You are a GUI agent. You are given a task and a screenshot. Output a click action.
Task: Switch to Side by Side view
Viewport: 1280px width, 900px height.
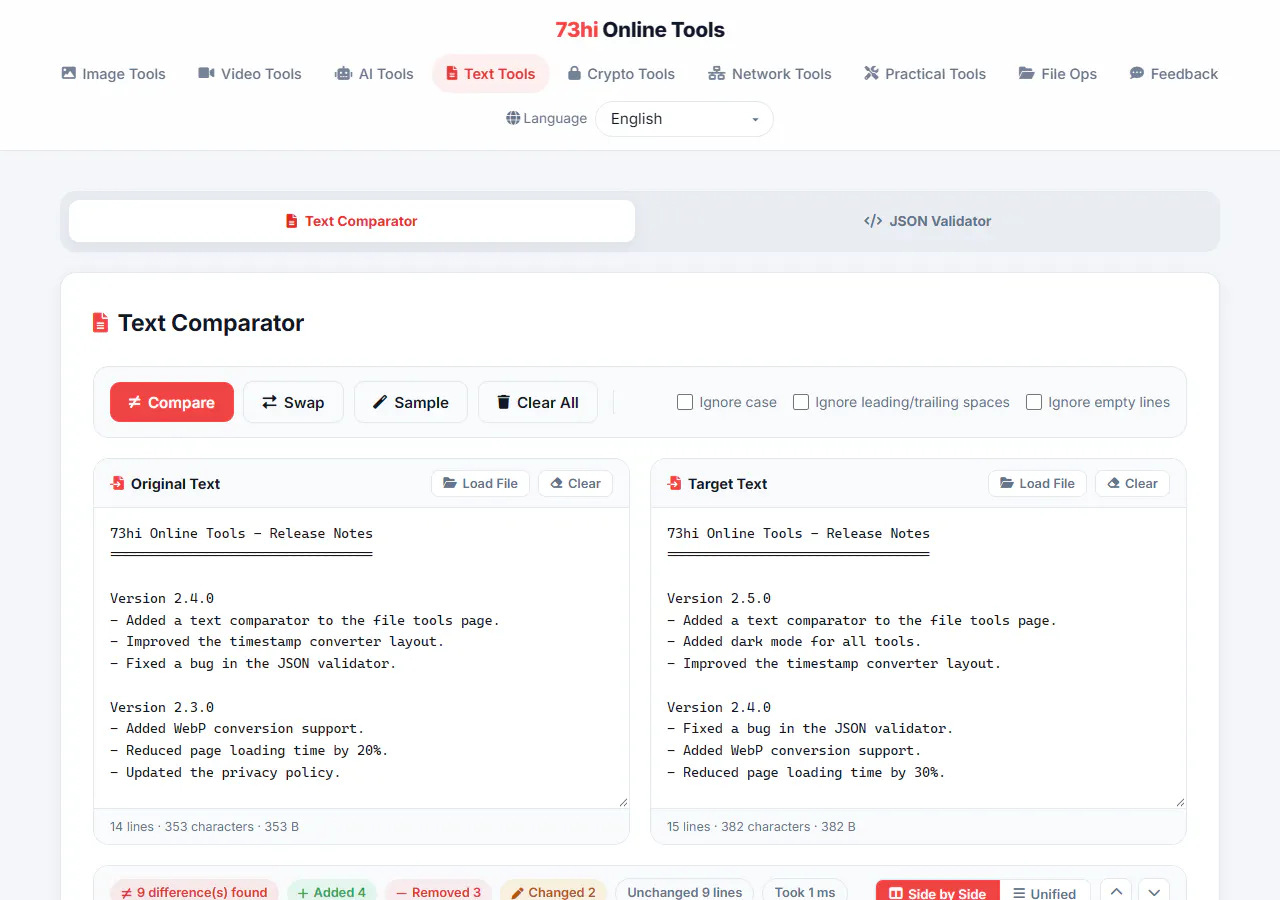938,892
